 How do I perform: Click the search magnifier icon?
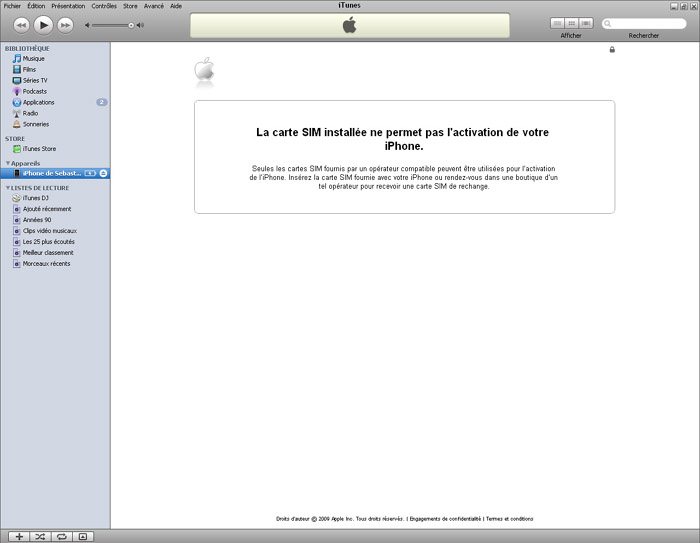tap(608, 24)
